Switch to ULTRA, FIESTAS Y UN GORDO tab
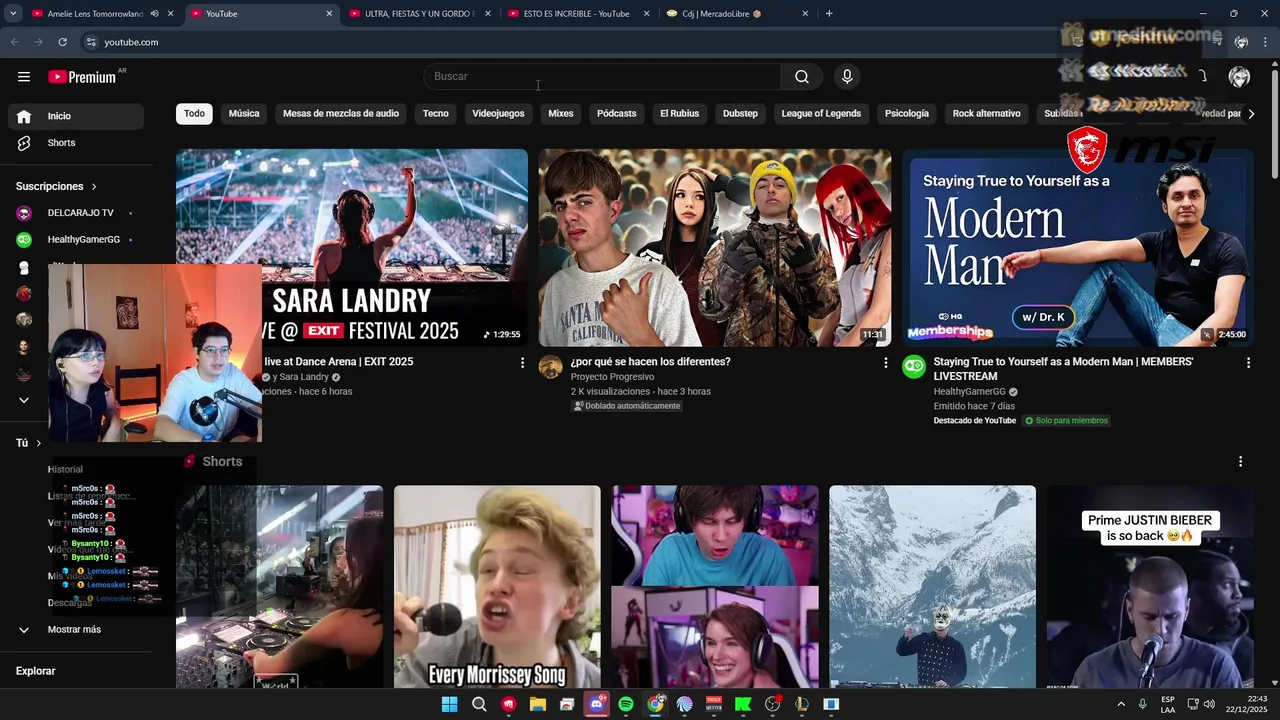This screenshot has width=1280, height=720. tap(420, 14)
